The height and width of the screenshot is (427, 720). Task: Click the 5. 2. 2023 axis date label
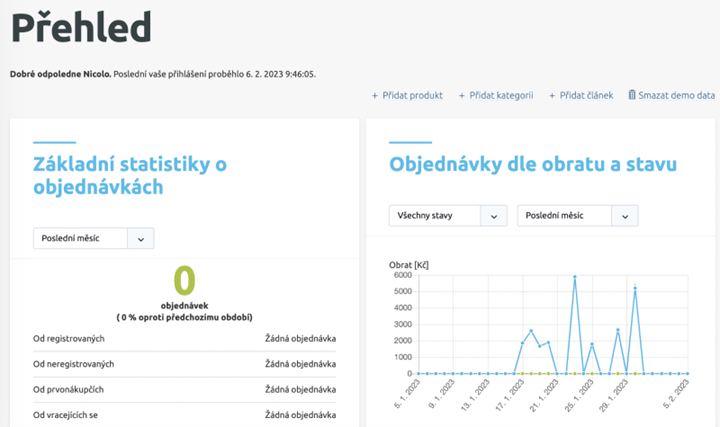coord(676,393)
